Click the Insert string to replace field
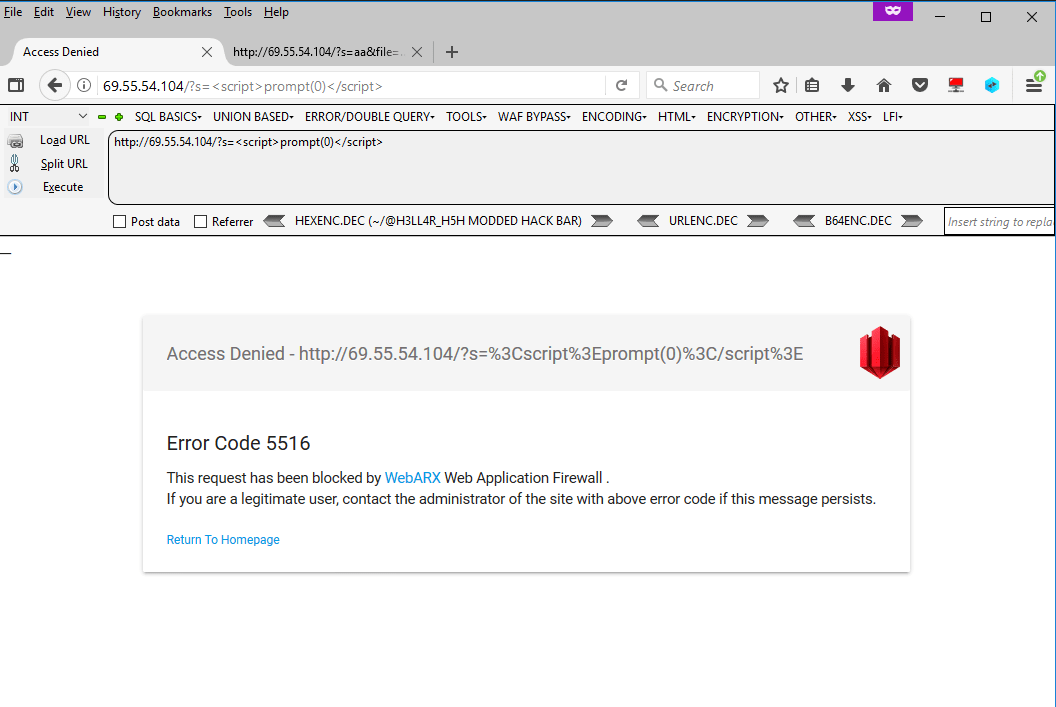1056x707 pixels. (x=999, y=222)
